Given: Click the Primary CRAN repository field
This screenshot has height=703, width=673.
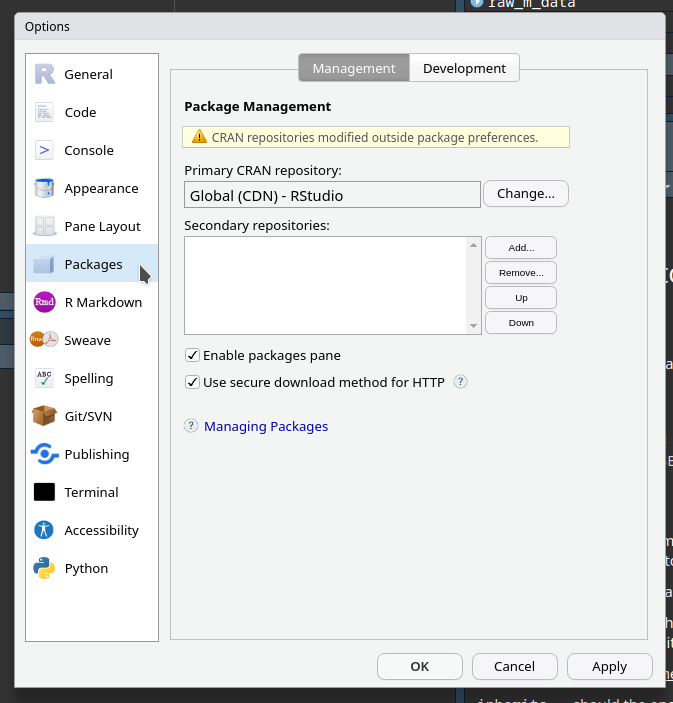Looking at the screenshot, I should tap(332, 195).
